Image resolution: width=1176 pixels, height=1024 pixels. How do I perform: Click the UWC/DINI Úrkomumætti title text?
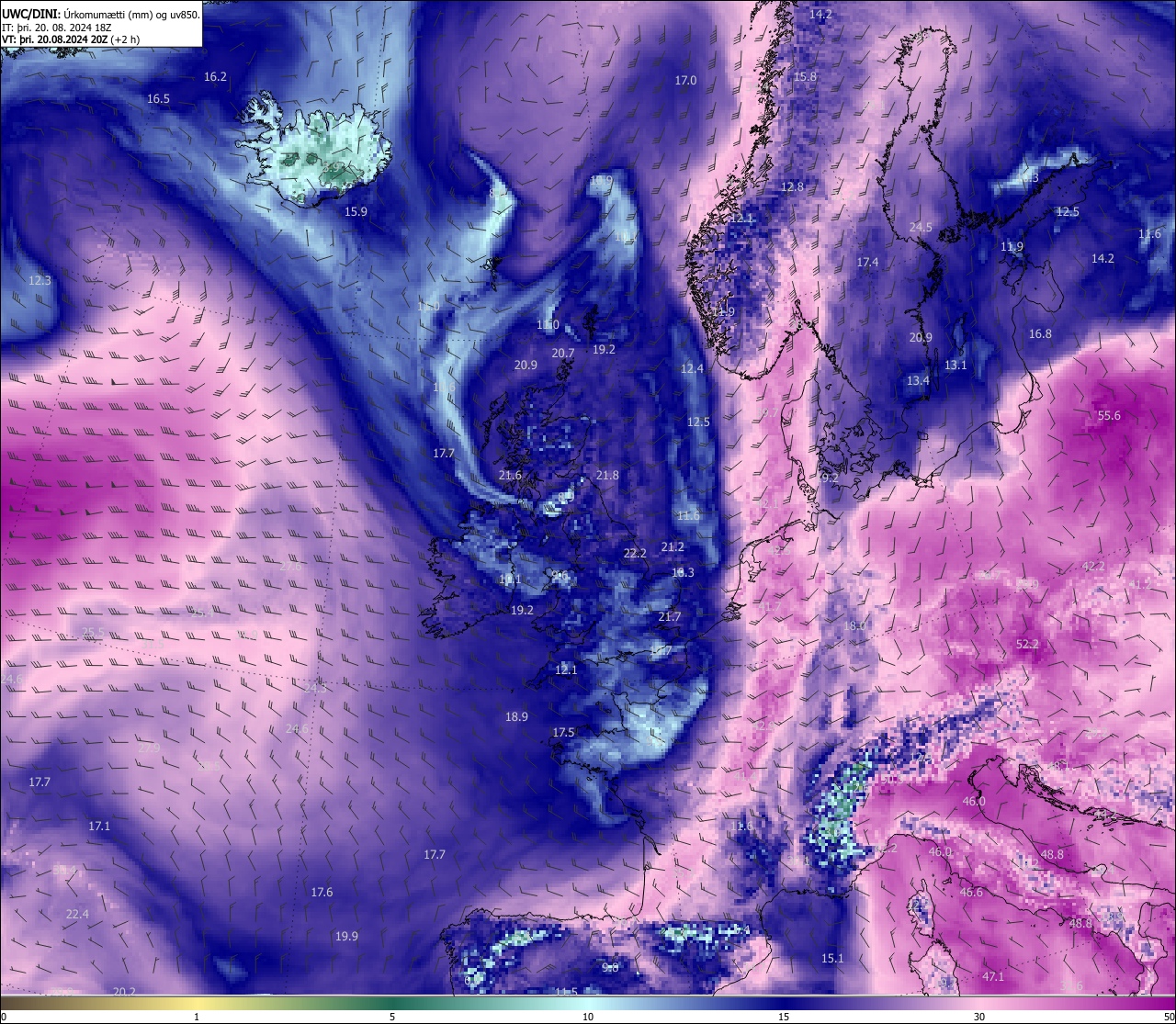pyautogui.click(x=100, y=15)
